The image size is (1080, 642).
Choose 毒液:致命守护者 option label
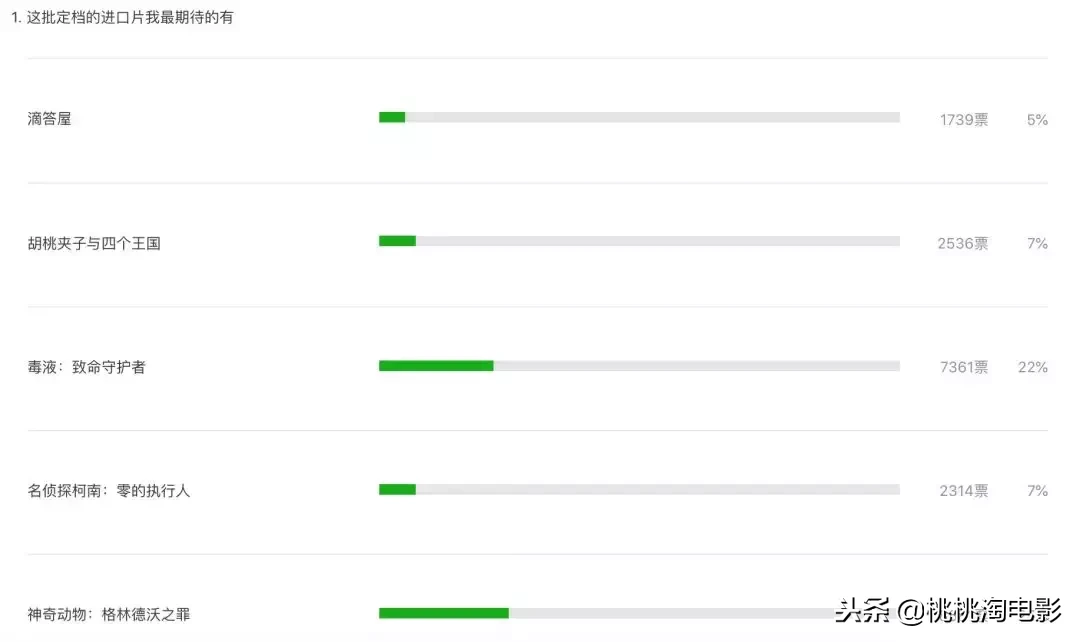pyautogui.click(x=87, y=367)
